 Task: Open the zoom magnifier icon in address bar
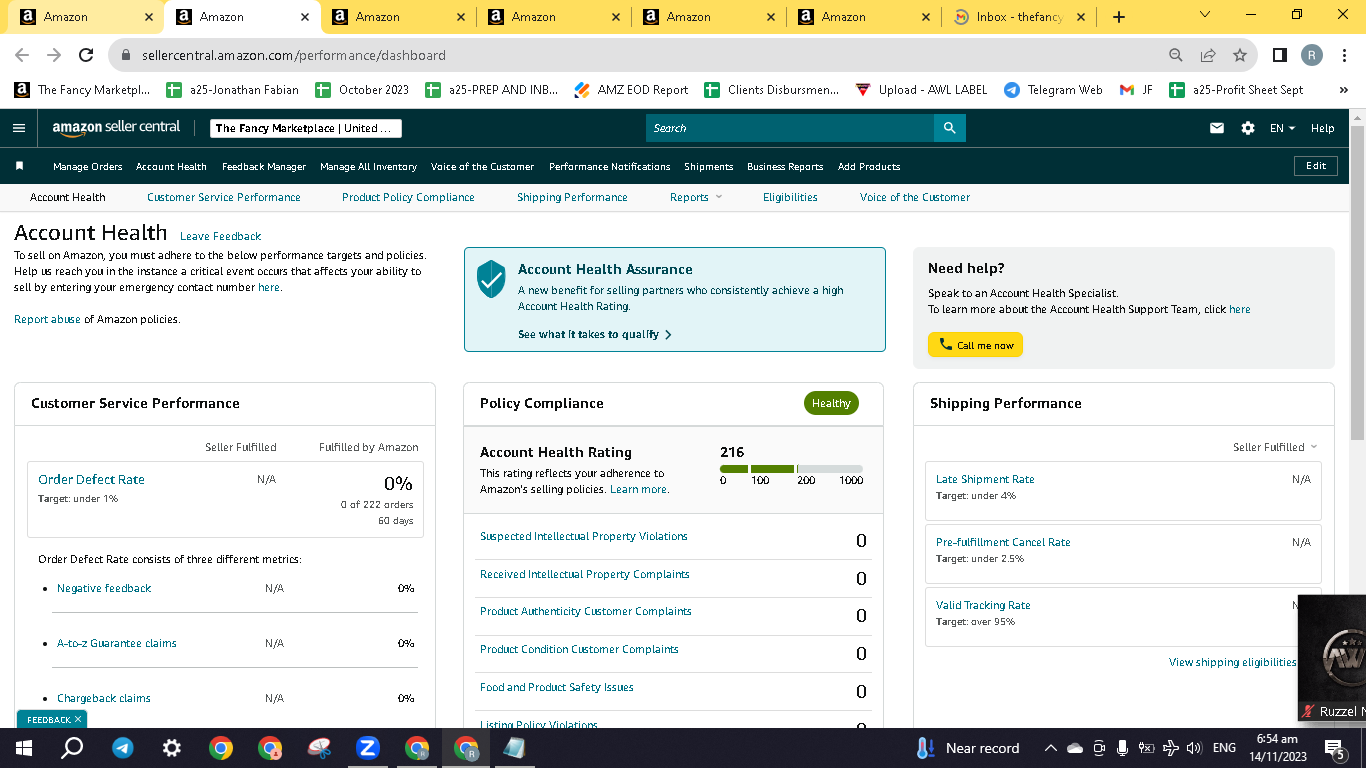[x=1176, y=55]
